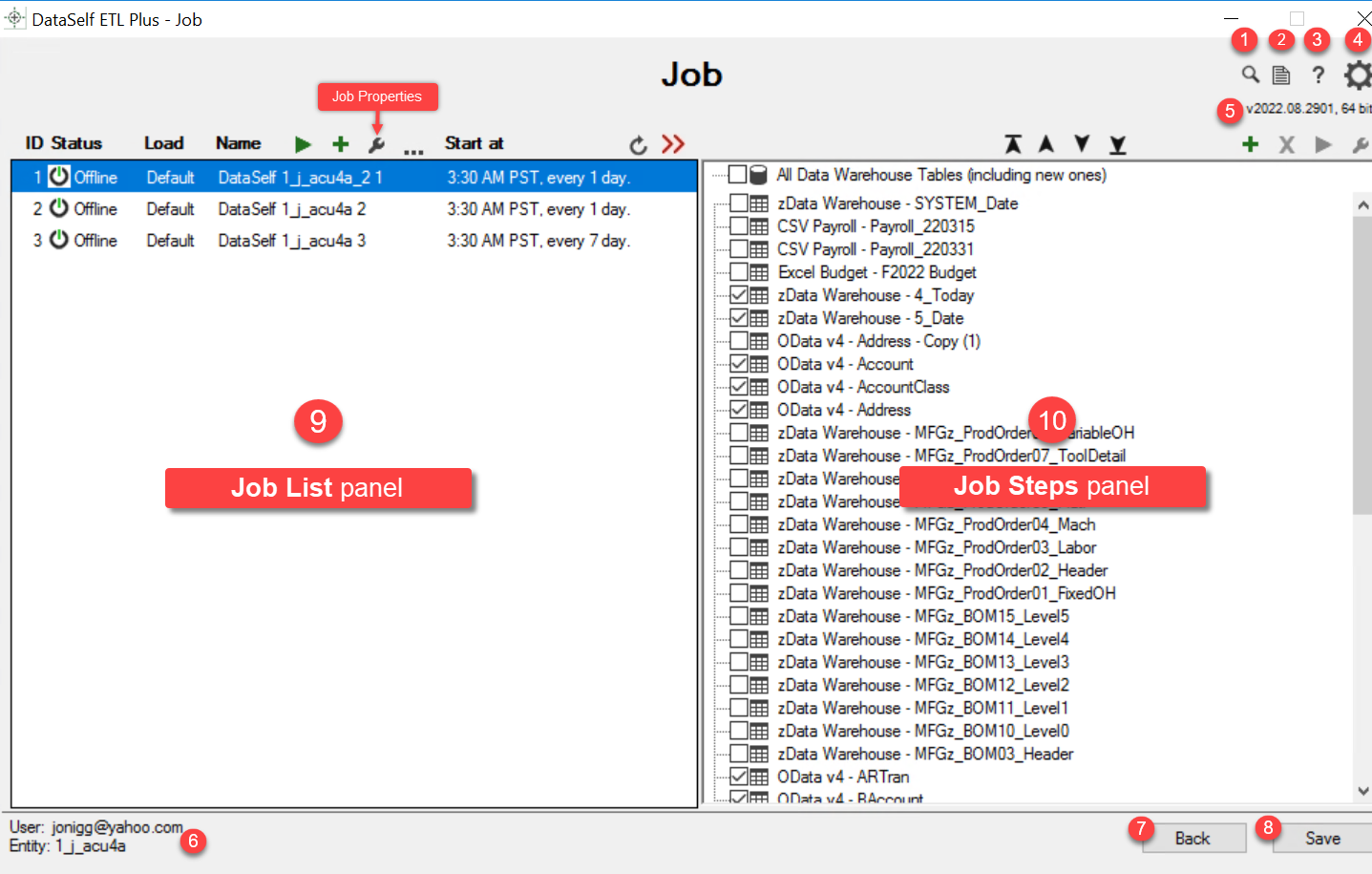Uncheck the OData v4 - Account checkbox
This screenshot has height=874, width=1372.
tap(739, 364)
